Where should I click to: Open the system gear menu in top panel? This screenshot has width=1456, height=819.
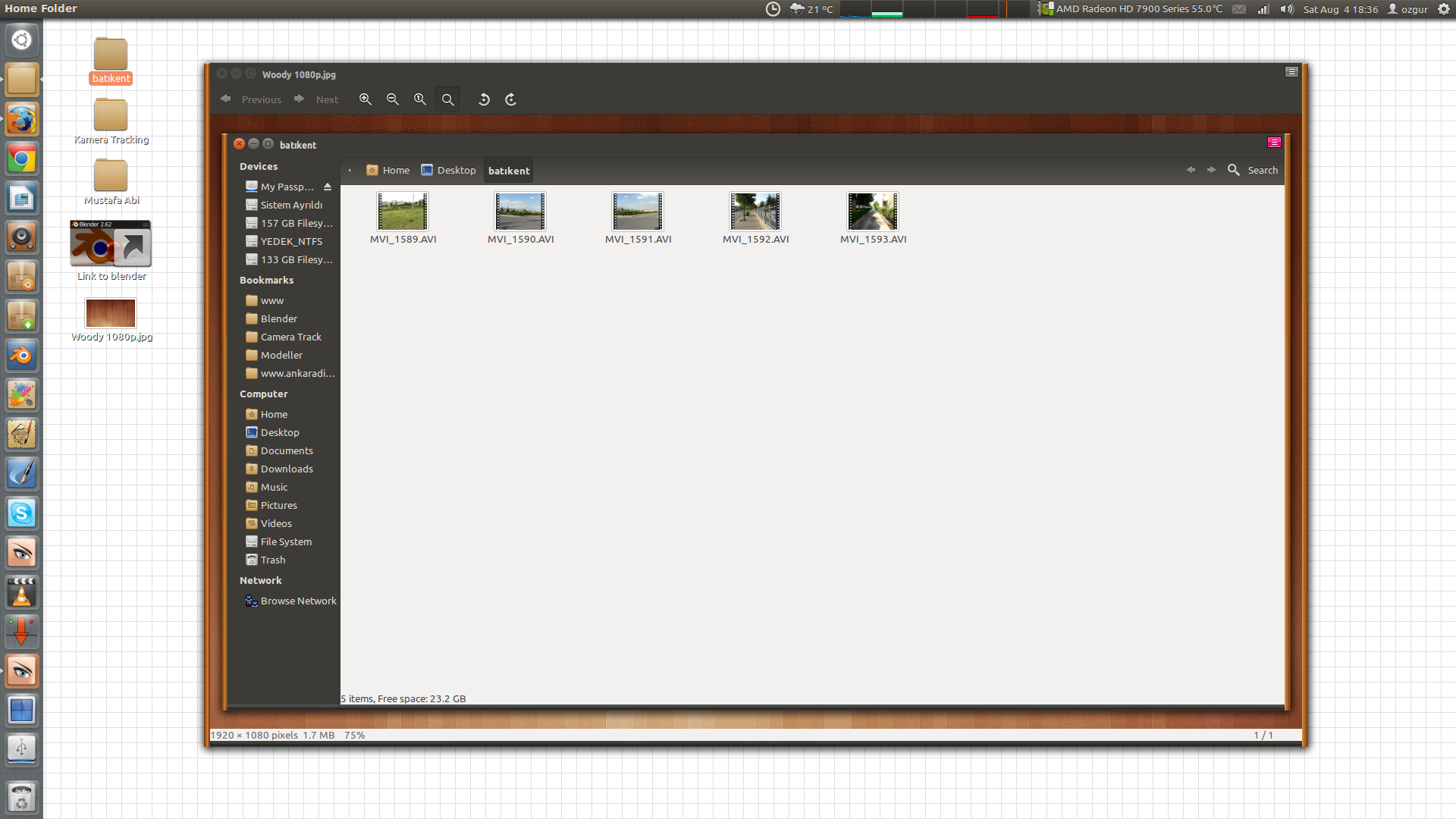[1444, 9]
